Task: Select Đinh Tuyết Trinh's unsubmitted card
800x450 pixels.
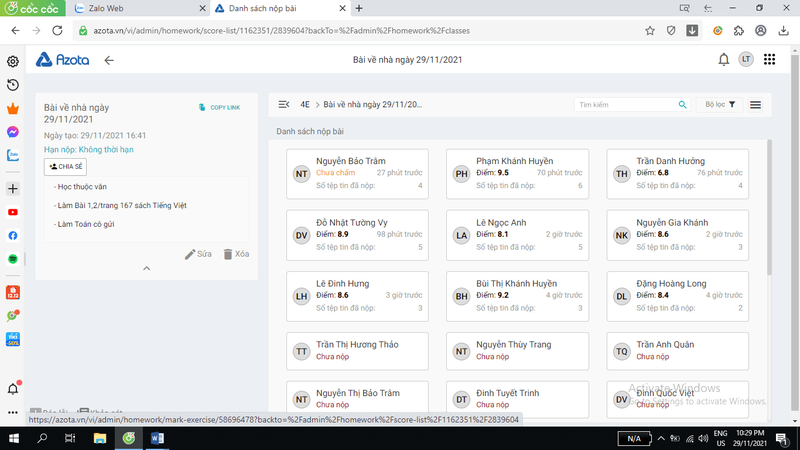Action: [517, 399]
